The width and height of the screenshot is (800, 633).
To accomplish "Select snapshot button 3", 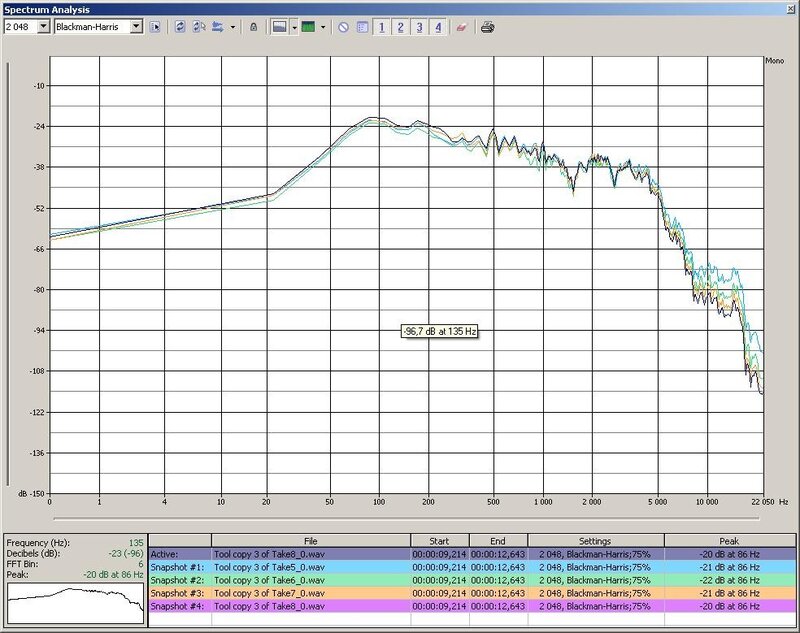I will coord(420,27).
